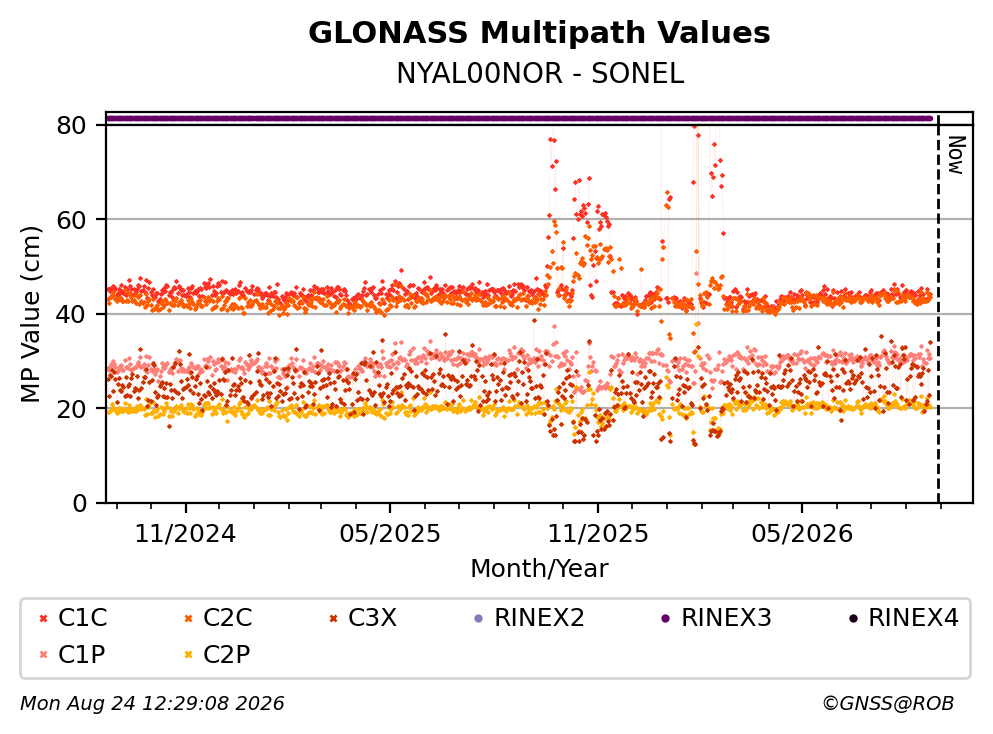This screenshot has width=993, height=734.
Task: Click the y-axis value 80
Action: pyautogui.click(x=72, y=125)
